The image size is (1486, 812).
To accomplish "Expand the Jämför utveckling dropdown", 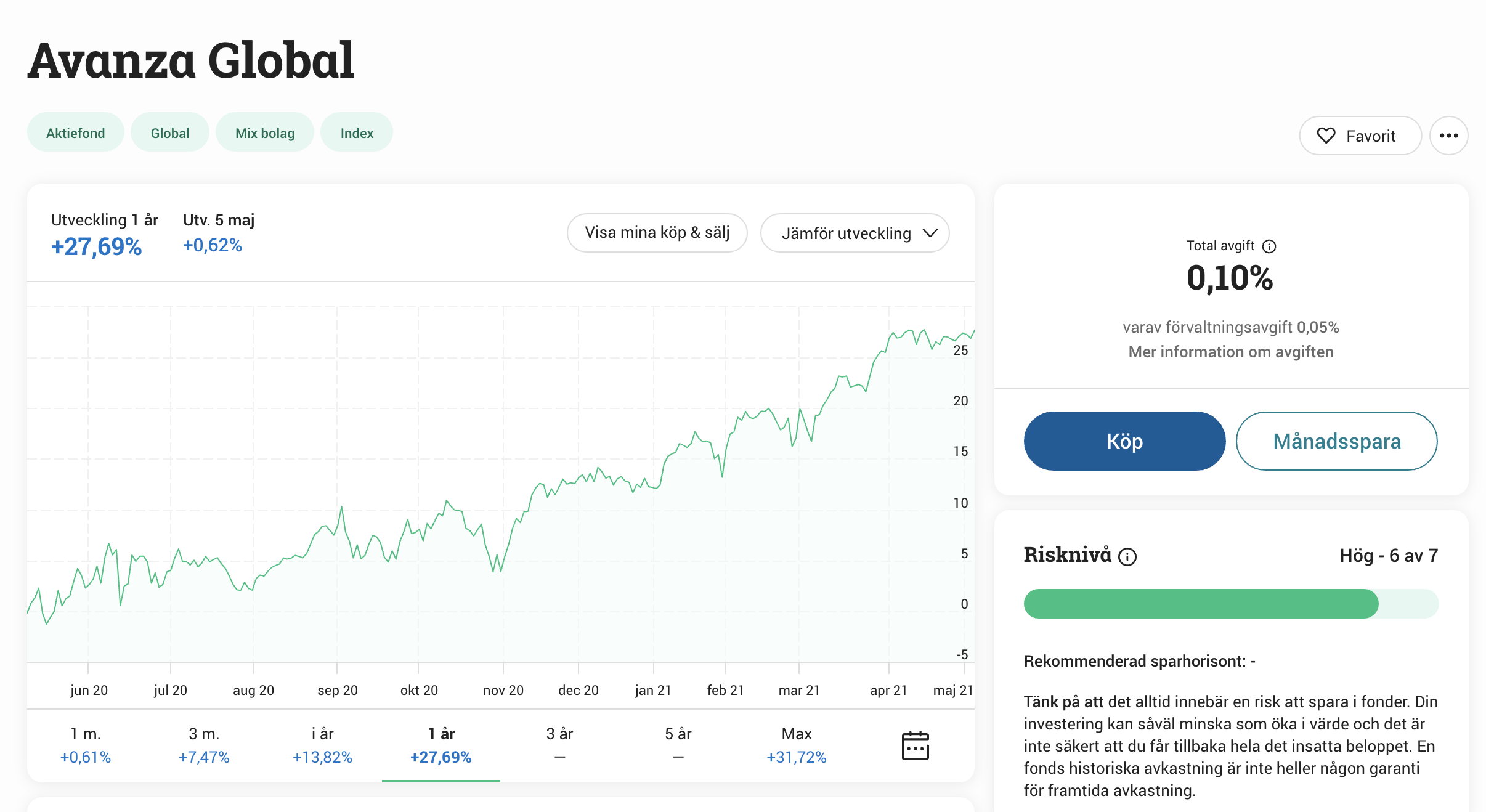I will 855,233.
